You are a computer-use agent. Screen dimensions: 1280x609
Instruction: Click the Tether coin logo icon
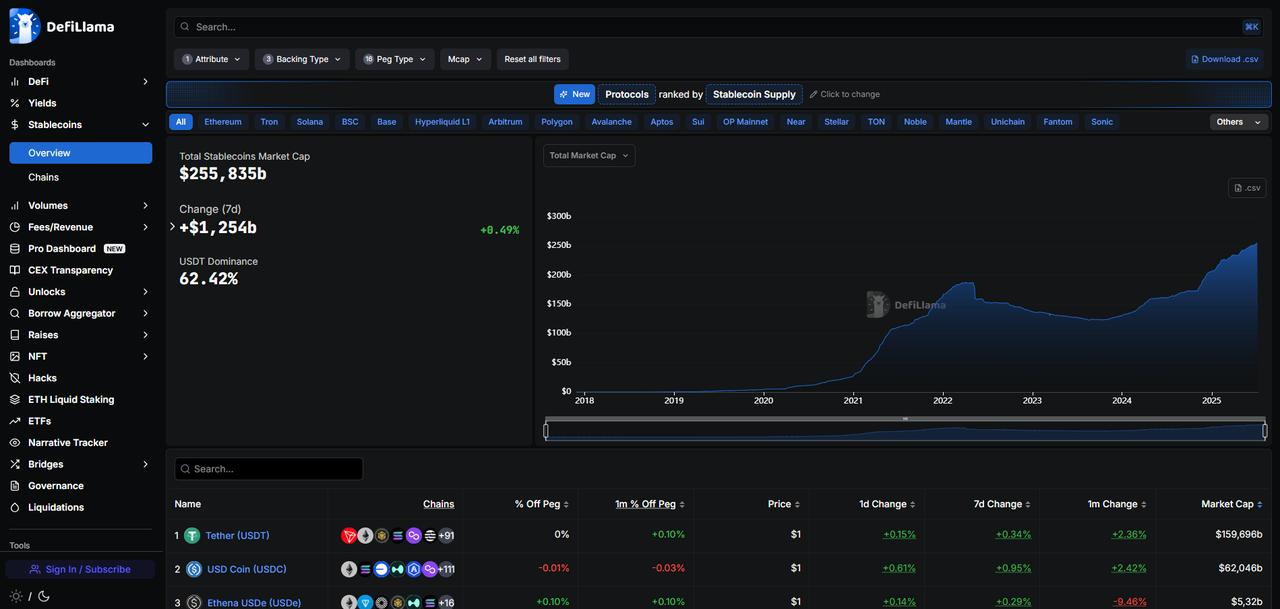[192, 536]
